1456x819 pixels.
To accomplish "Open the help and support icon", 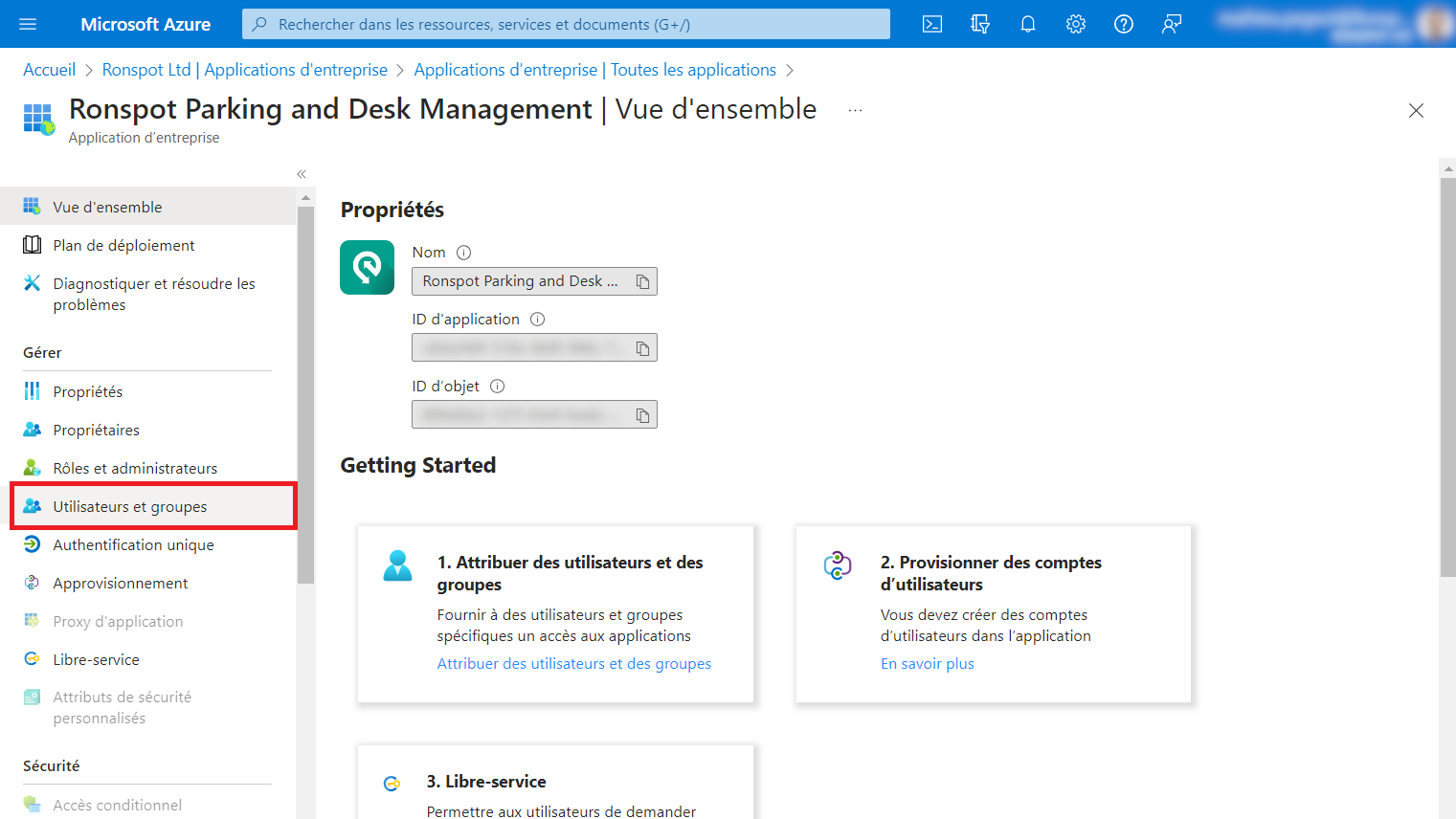I will [1123, 23].
